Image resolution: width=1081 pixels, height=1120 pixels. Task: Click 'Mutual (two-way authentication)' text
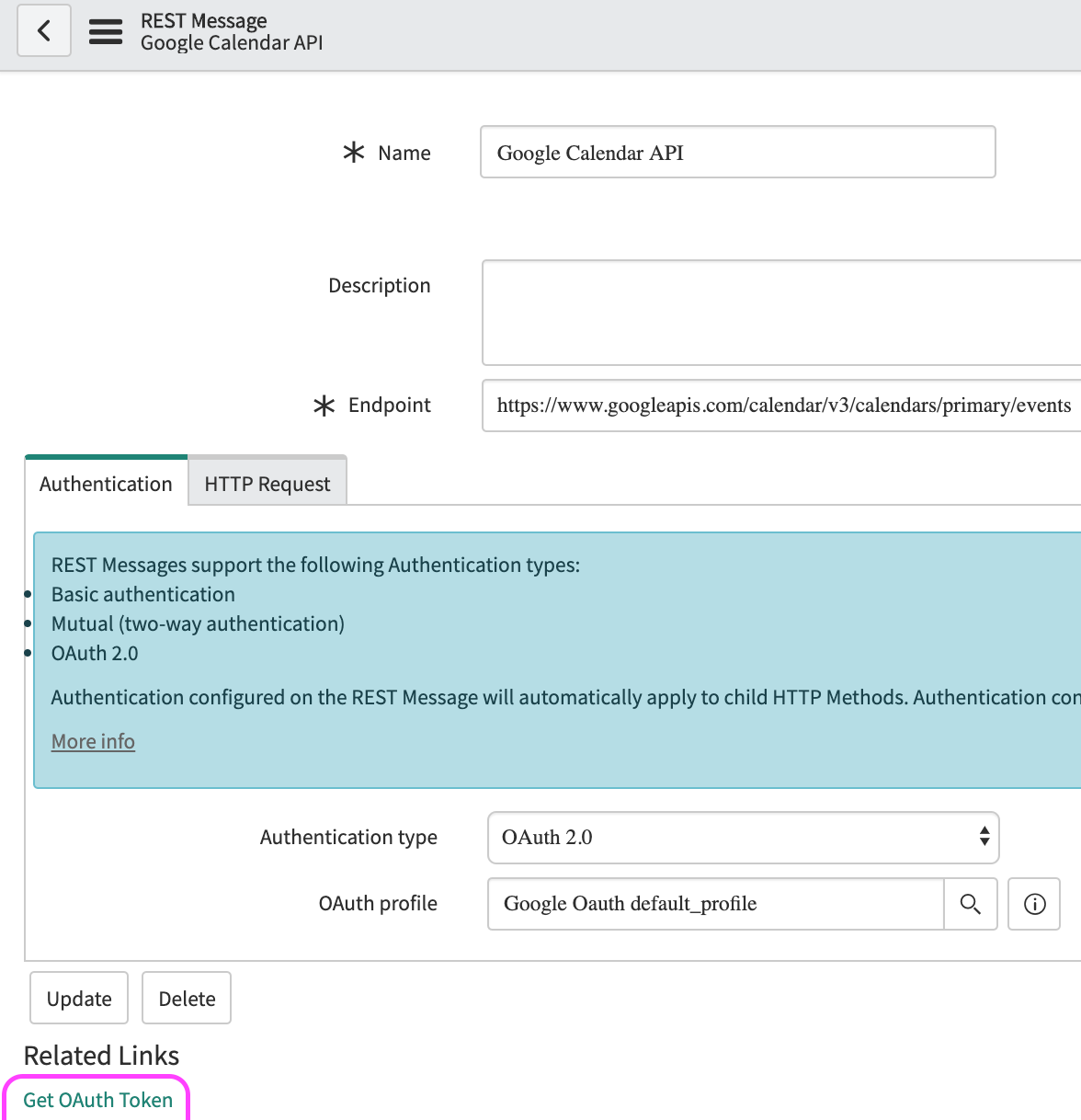198,623
